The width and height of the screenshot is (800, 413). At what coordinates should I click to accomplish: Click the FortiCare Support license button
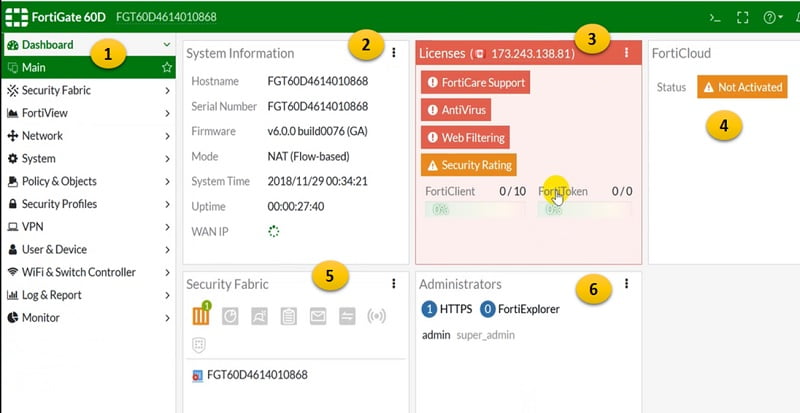476,82
